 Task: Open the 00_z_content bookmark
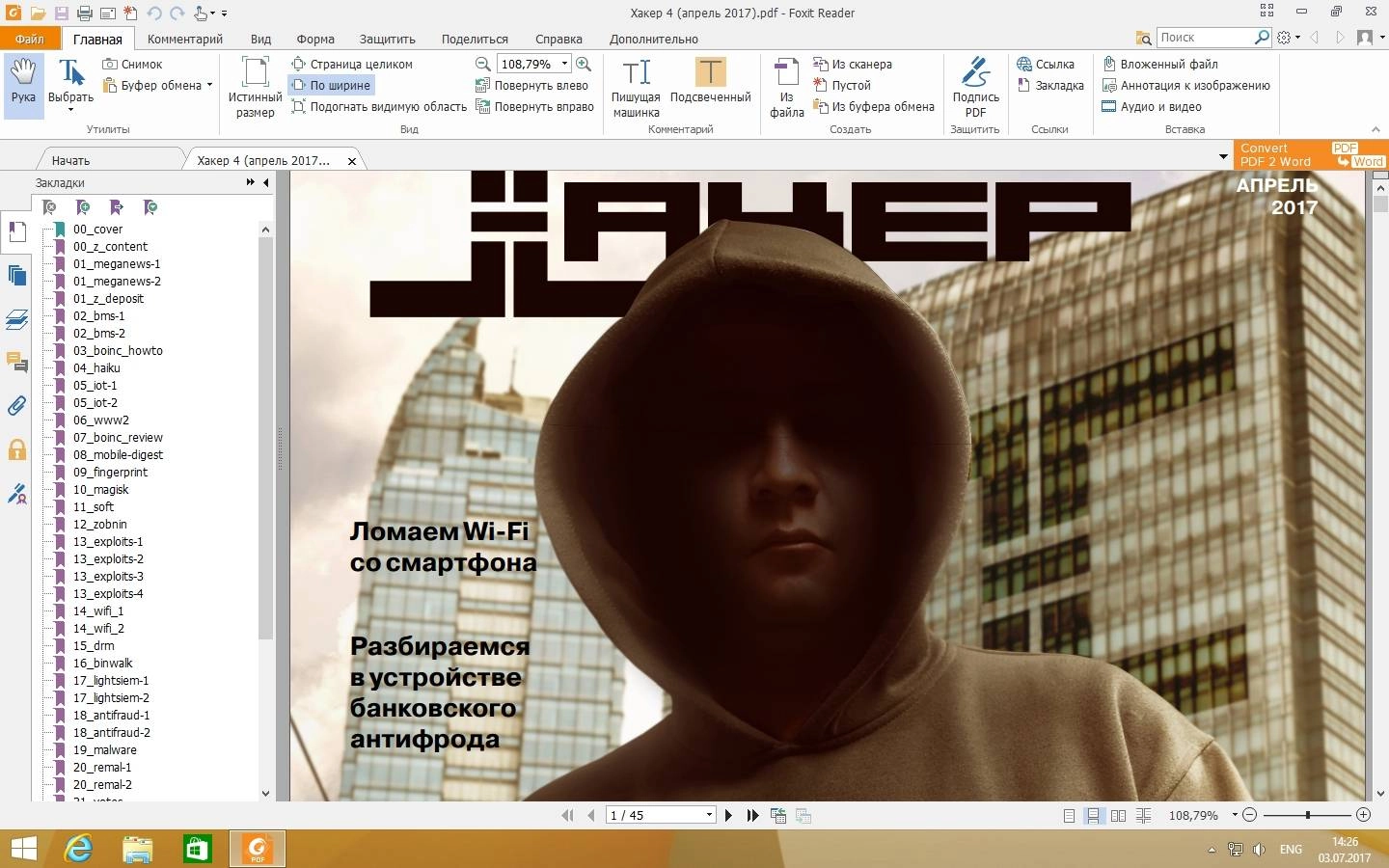coord(111,246)
